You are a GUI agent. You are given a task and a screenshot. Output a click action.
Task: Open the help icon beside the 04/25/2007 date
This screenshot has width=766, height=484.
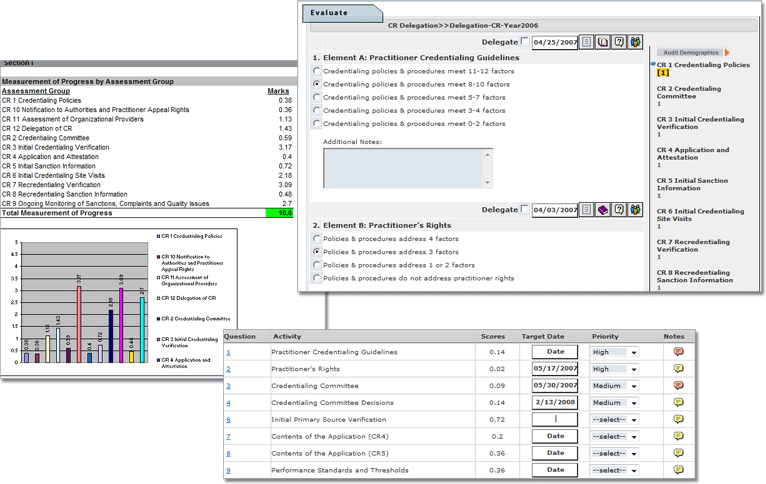tap(620, 42)
